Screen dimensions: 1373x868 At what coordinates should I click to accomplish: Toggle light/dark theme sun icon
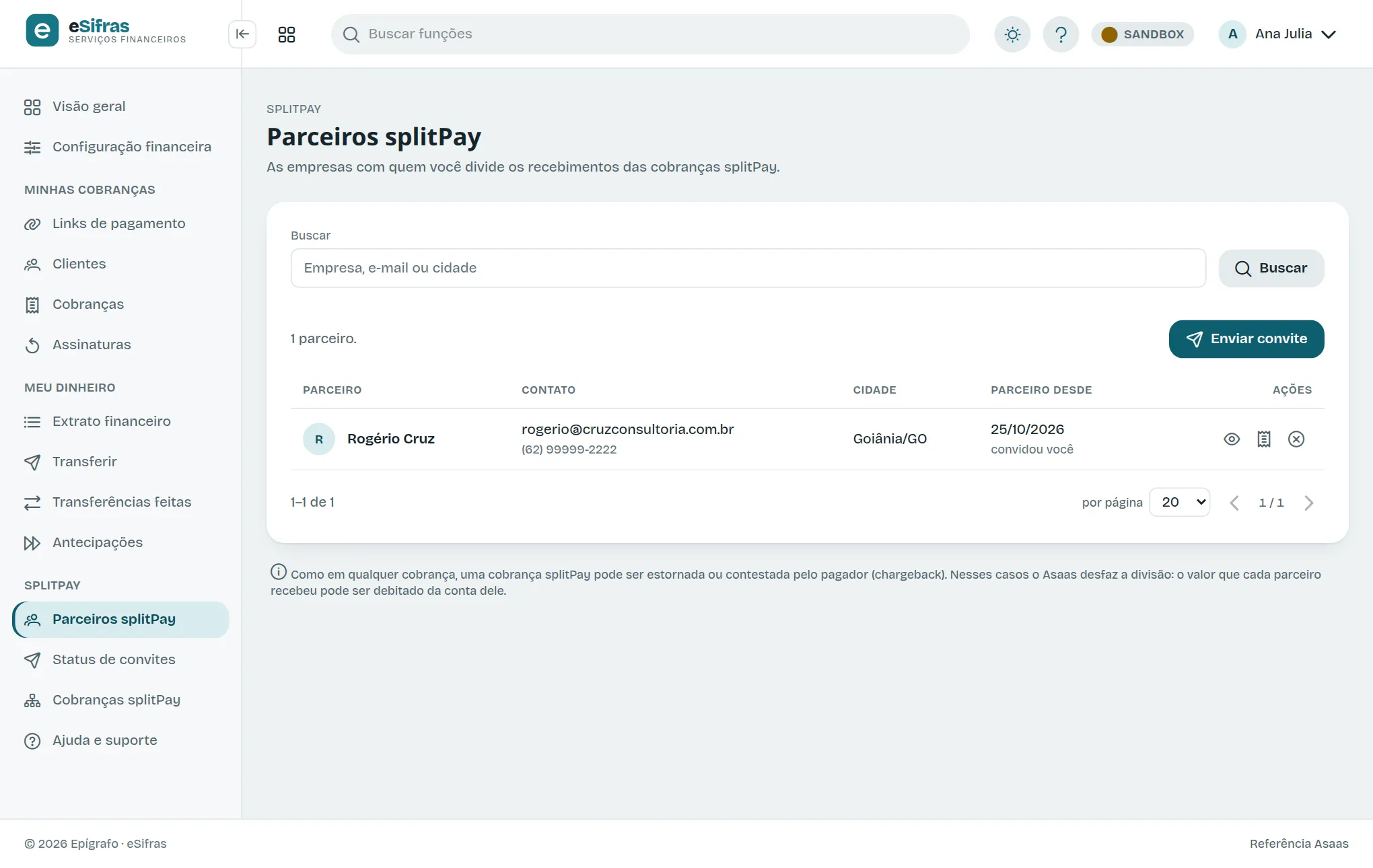(1012, 34)
